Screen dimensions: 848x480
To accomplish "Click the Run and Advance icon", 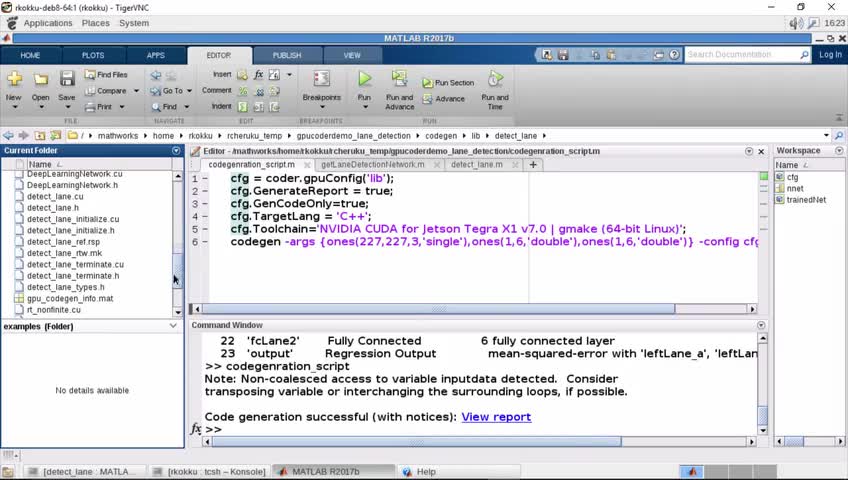I will pyautogui.click(x=400, y=79).
